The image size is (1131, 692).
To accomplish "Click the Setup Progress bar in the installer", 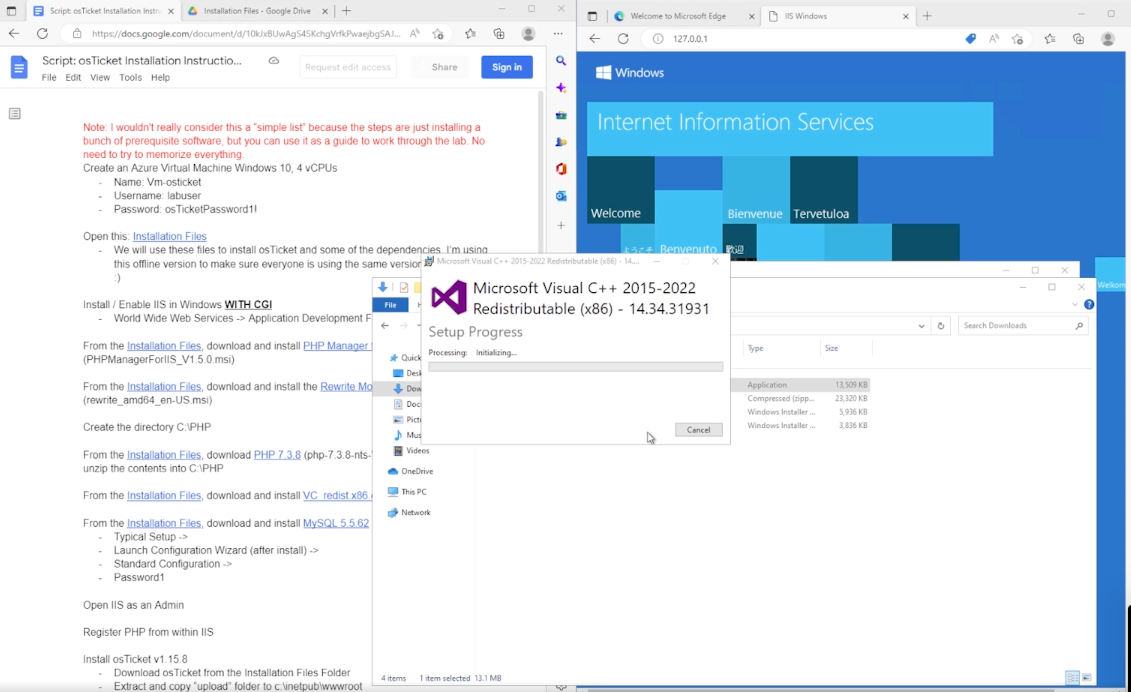I will pos(576,367).
